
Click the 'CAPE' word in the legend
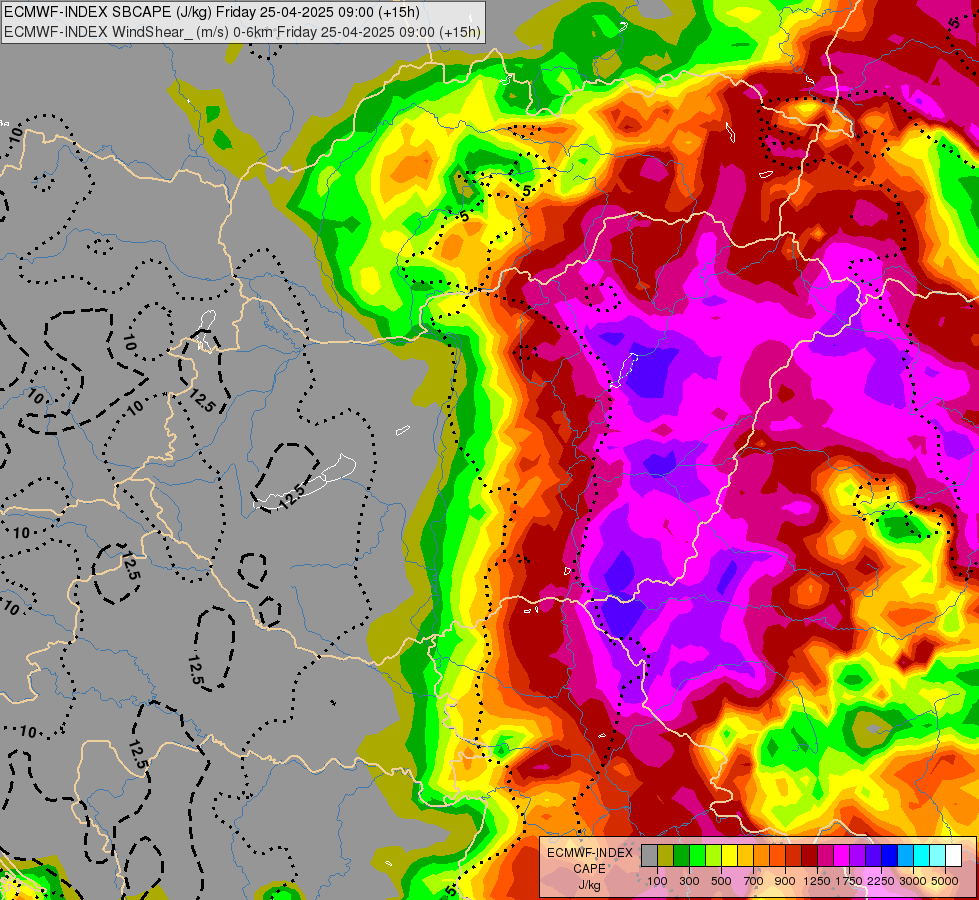(589, 869)
